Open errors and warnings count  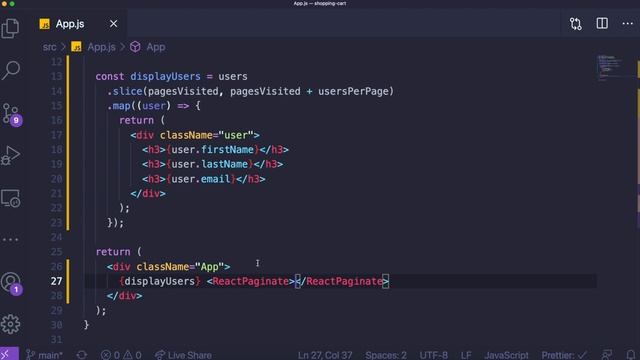coord(121,355)
